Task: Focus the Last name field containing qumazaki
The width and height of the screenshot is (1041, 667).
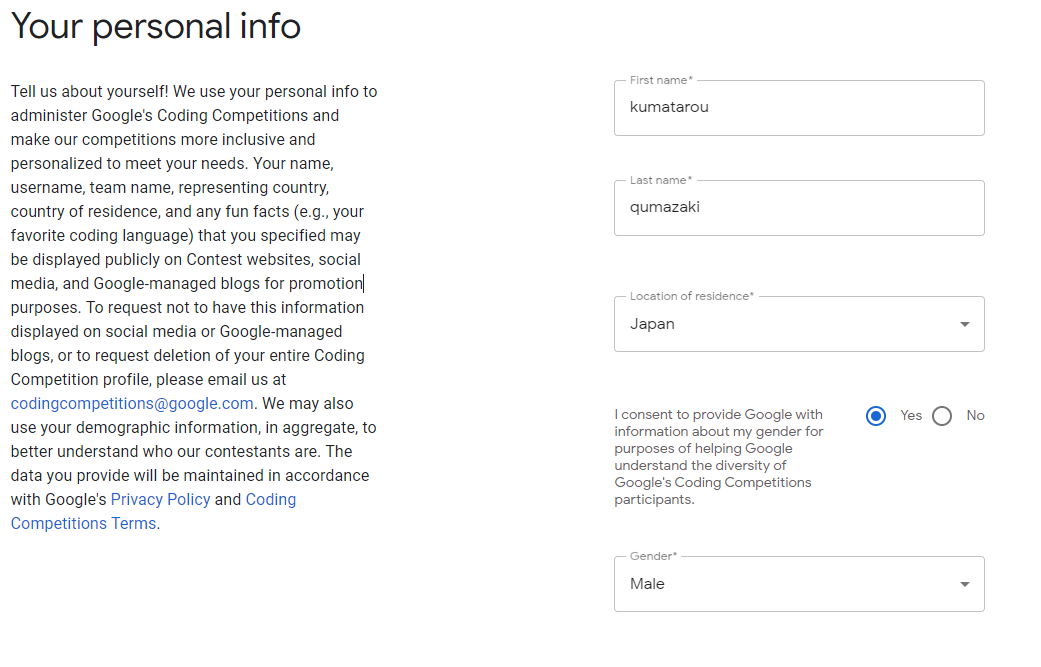Action: point(799,208)
